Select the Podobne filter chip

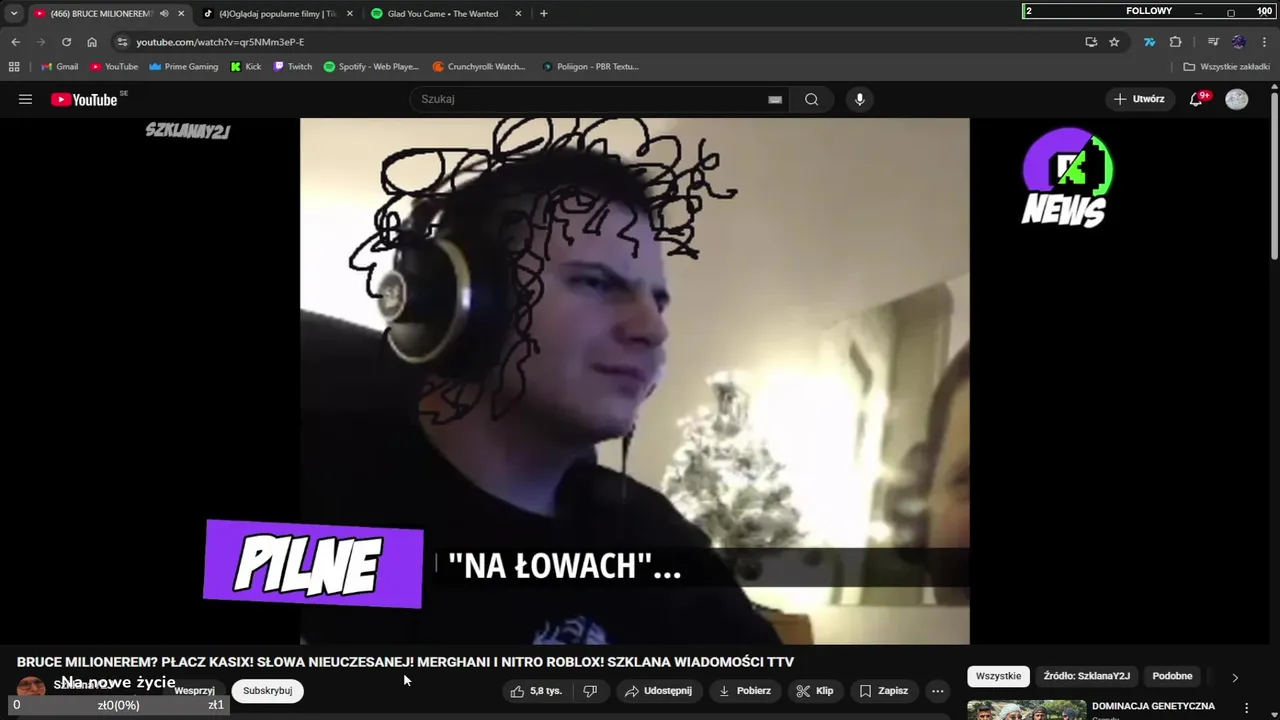1172,676
